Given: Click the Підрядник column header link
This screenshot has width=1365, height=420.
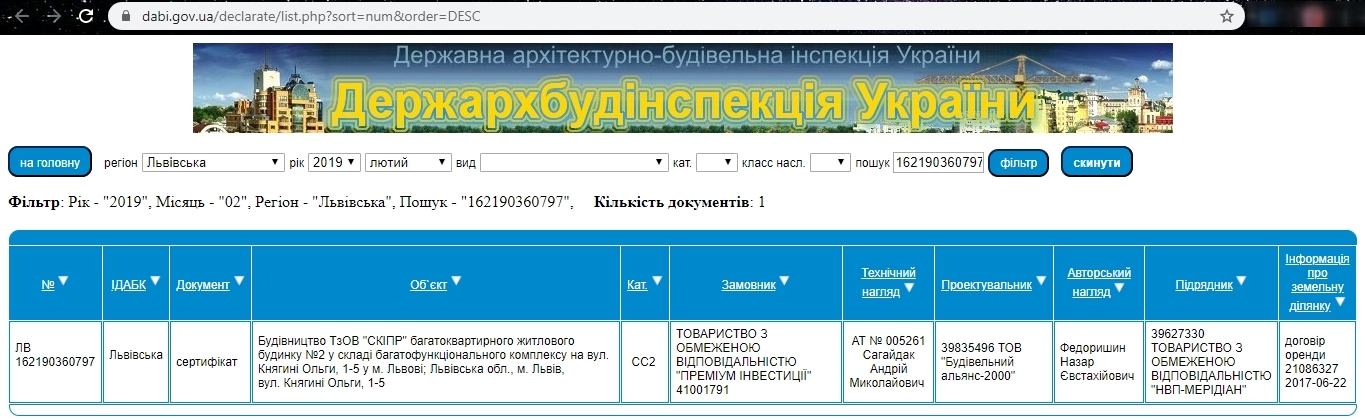Looking at the screenshot, I should point(1204,285).
